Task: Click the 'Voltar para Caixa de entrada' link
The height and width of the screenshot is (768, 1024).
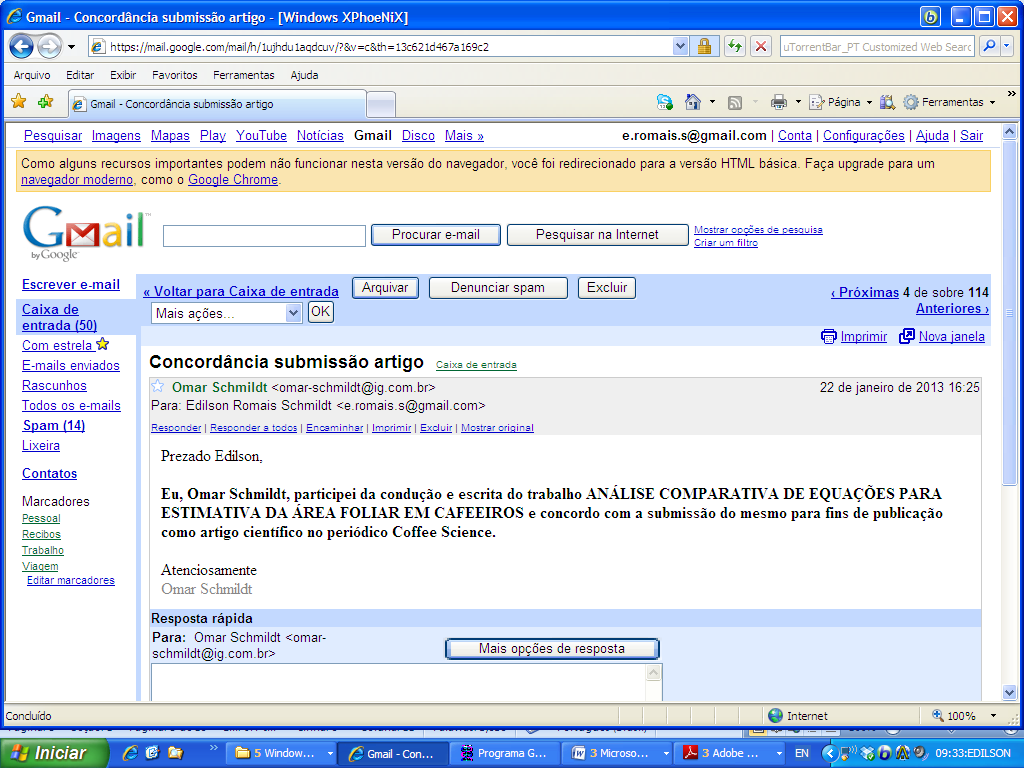Action: 240,292
